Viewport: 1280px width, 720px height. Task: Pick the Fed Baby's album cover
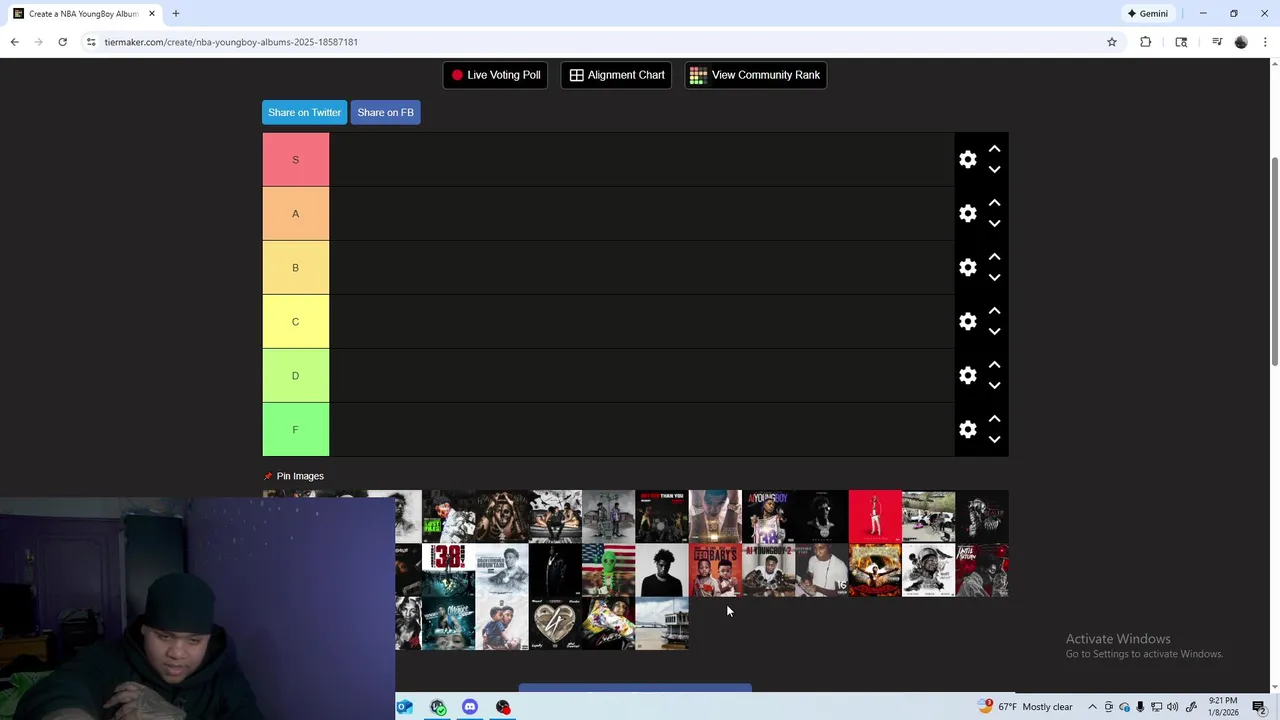pyautogui.click(x=715, y=570)
